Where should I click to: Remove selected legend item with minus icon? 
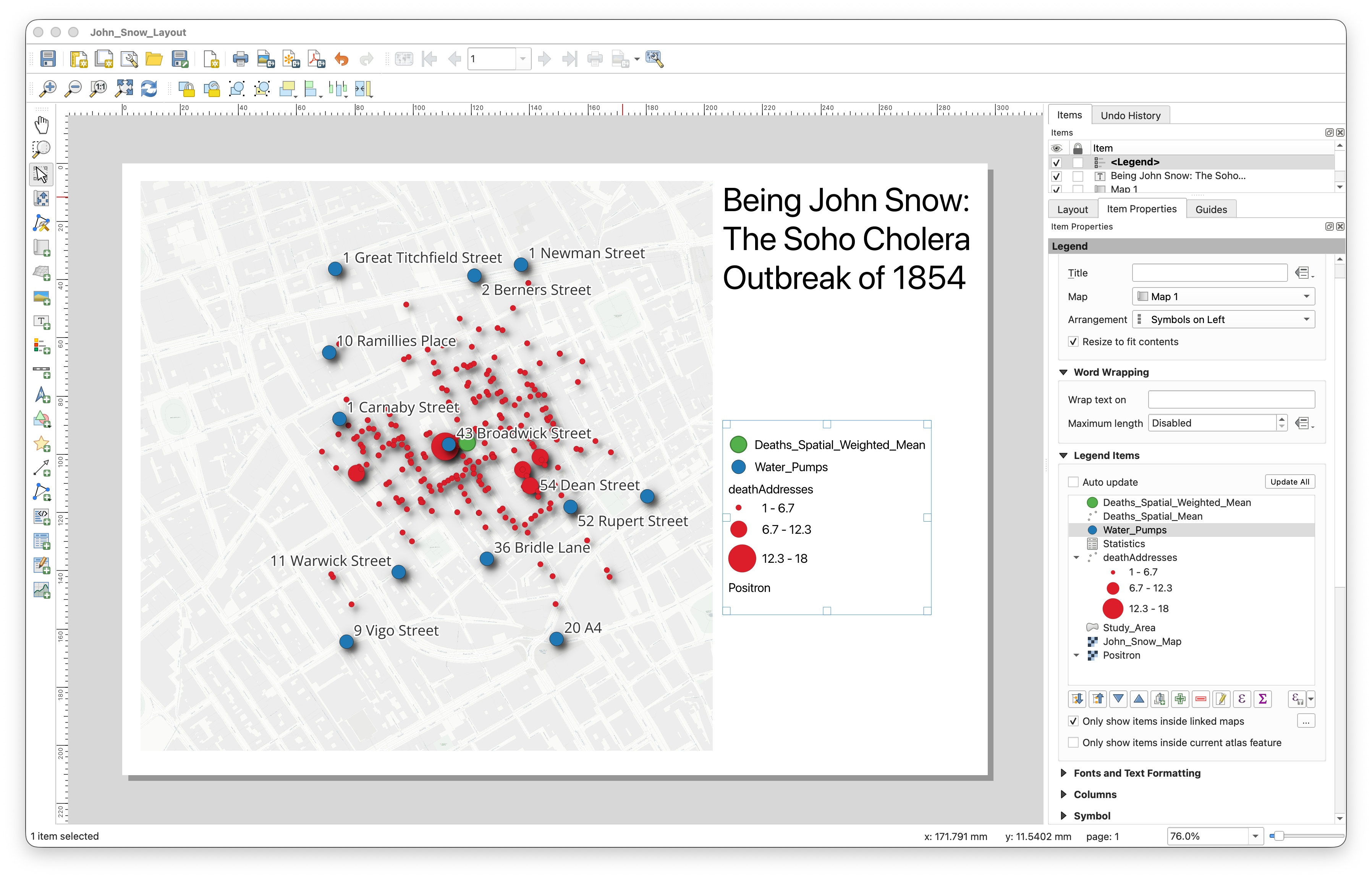[1200, 699]
